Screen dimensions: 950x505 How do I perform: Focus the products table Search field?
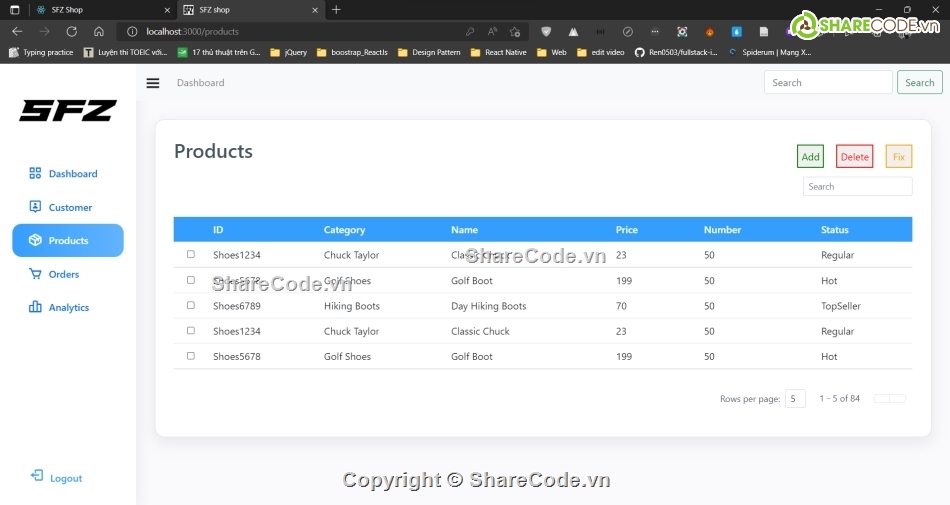coord(857,187)
